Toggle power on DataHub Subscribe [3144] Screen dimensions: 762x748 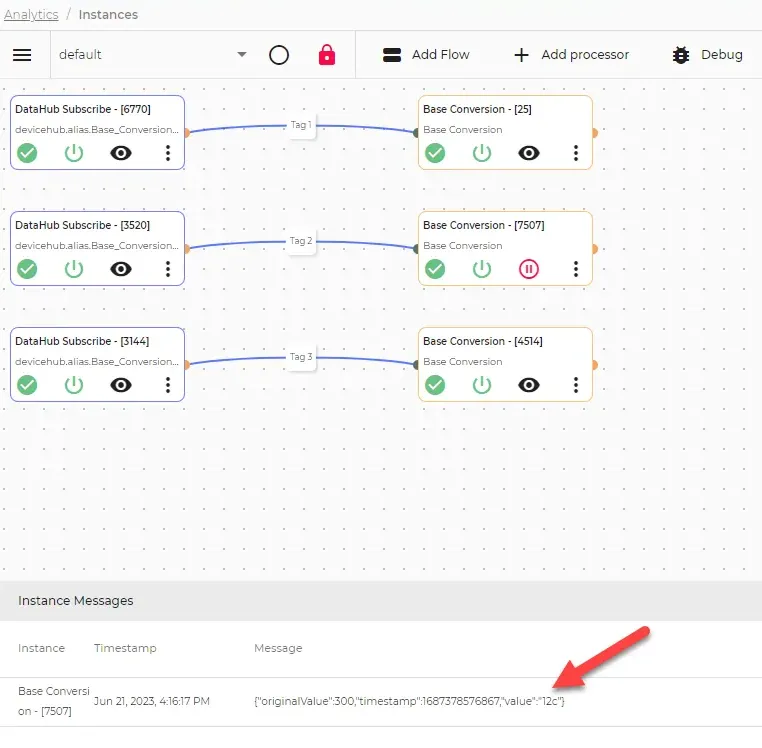[74, 385]
